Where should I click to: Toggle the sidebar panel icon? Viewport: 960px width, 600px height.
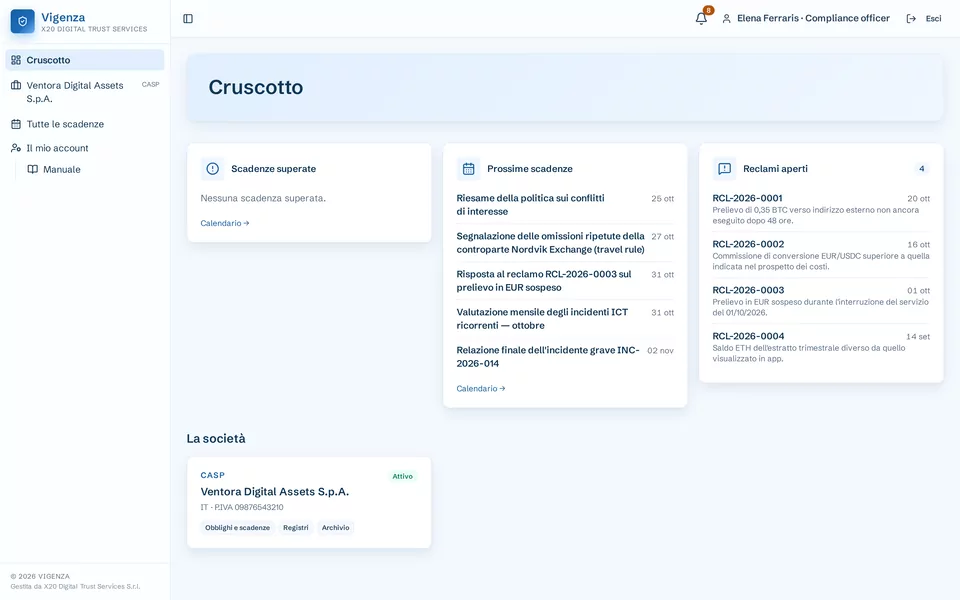click(x=188, y=18)
